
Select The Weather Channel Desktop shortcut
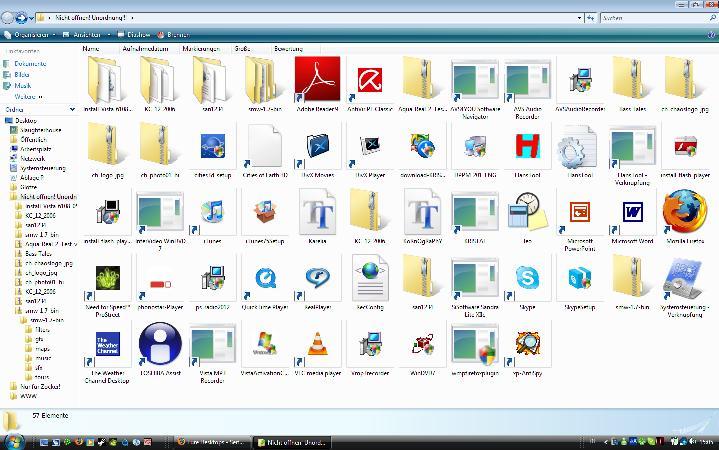tap(107, 344)
